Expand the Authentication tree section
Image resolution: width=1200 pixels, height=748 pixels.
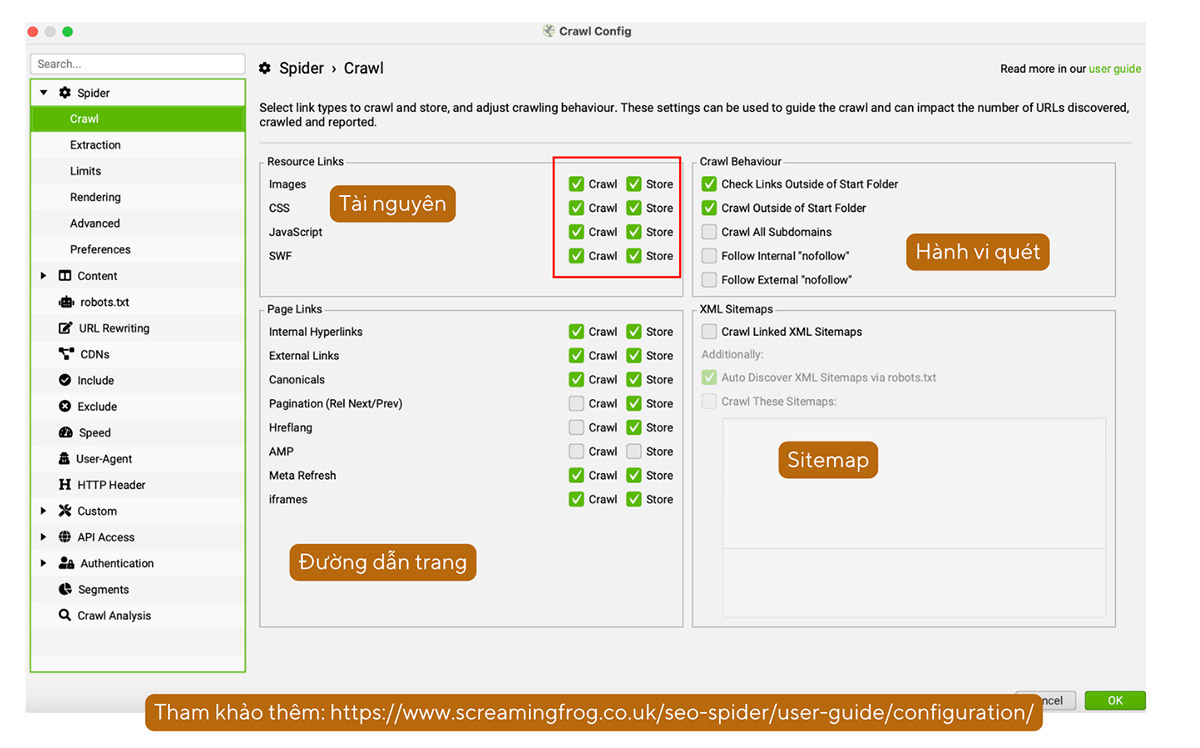pos(43,563)
